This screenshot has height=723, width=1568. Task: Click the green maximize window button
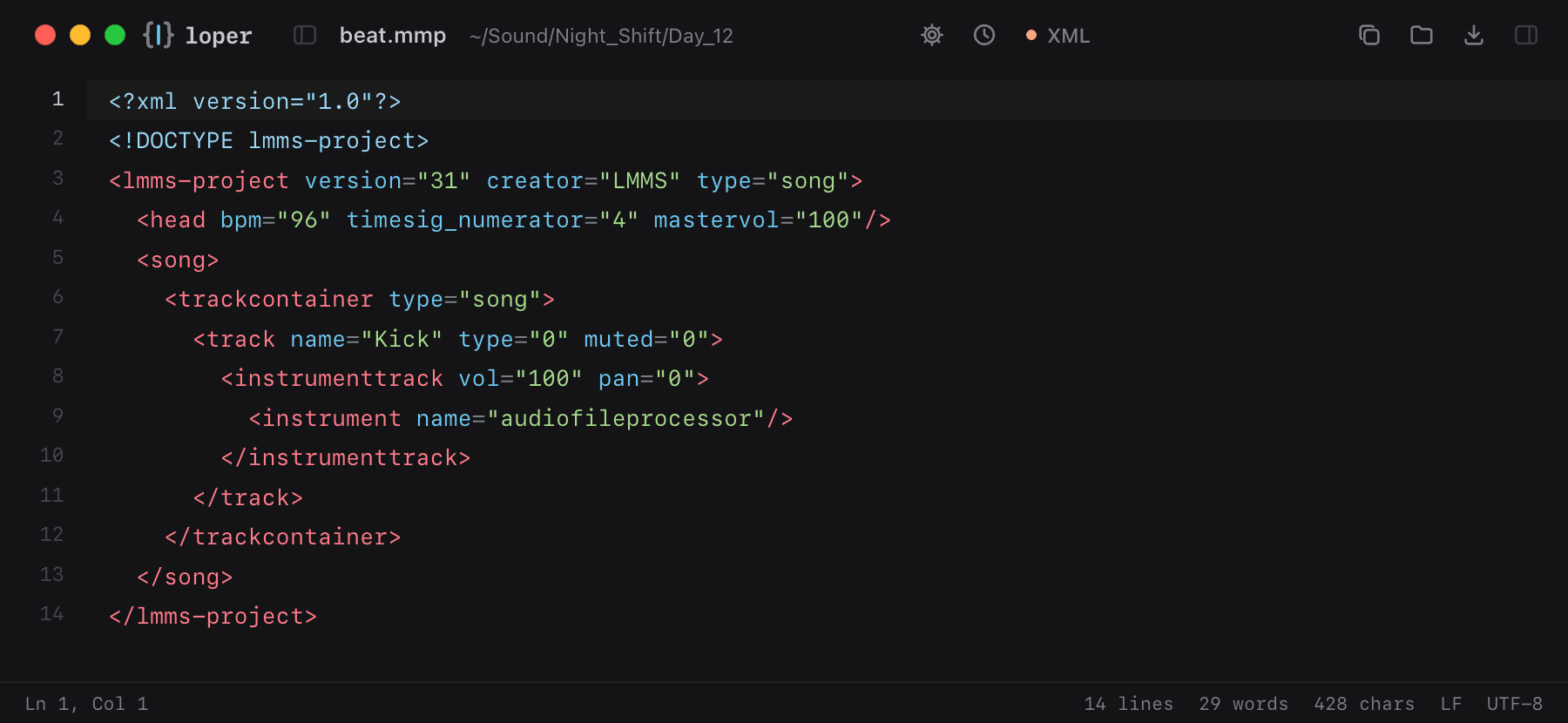(115, 35)
